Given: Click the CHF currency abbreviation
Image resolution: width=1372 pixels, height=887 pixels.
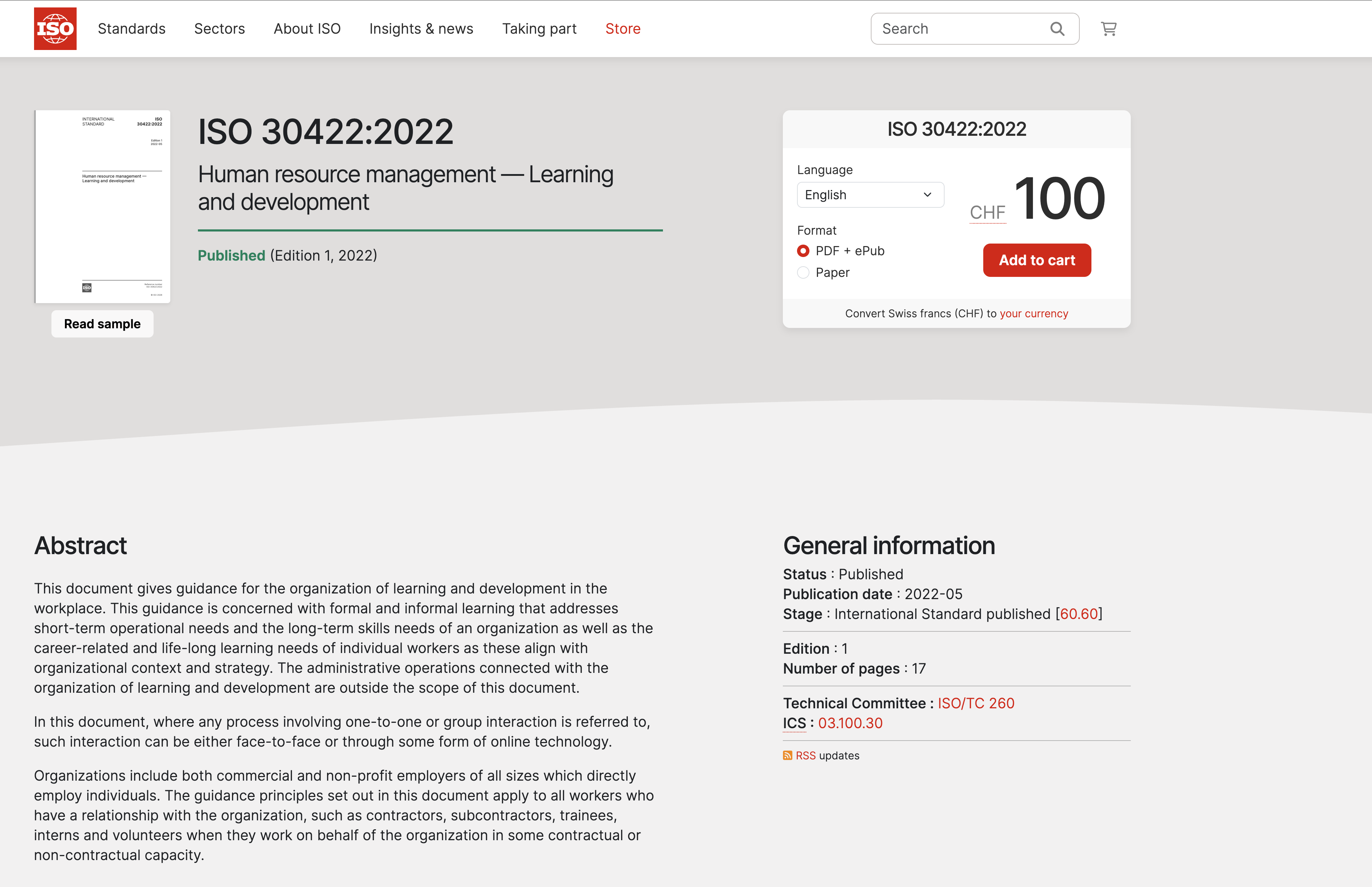Looking at the screenshot, I should pos(987,213).
